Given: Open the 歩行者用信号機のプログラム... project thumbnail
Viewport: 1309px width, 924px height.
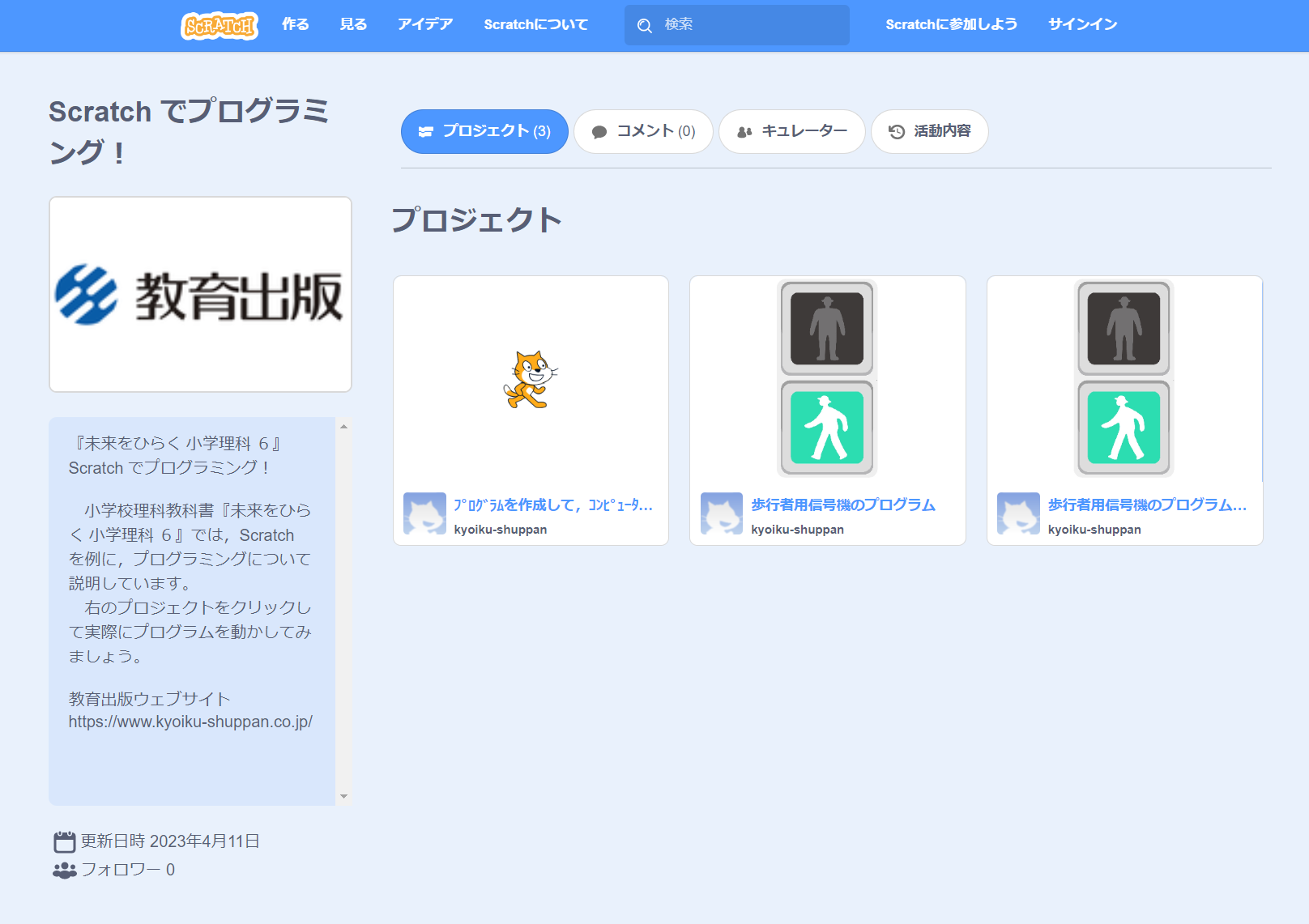Looking at the screenshot, I should [x=1124, y=379].
